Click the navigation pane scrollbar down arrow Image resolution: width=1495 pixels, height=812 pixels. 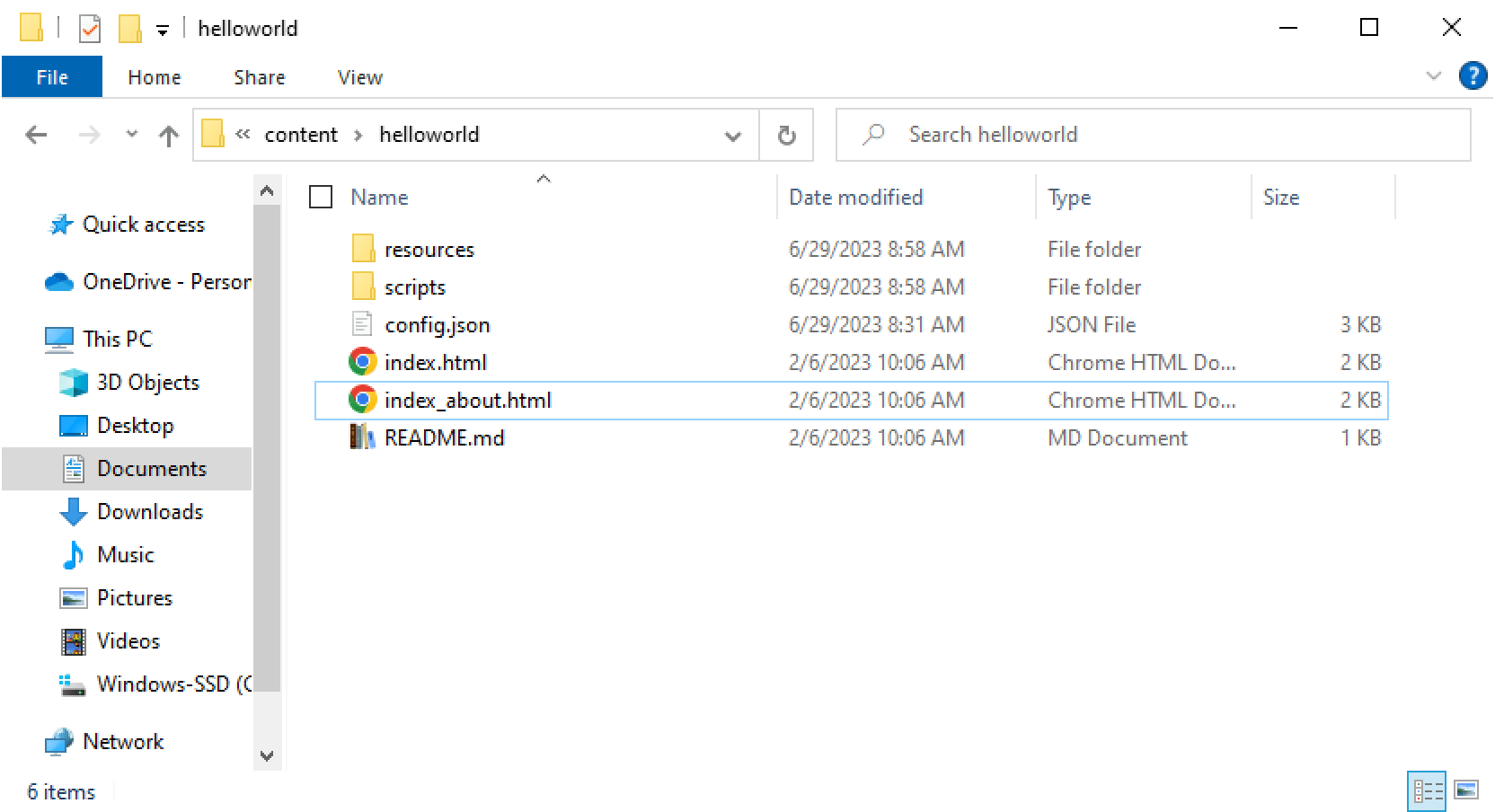click(267, 755)
